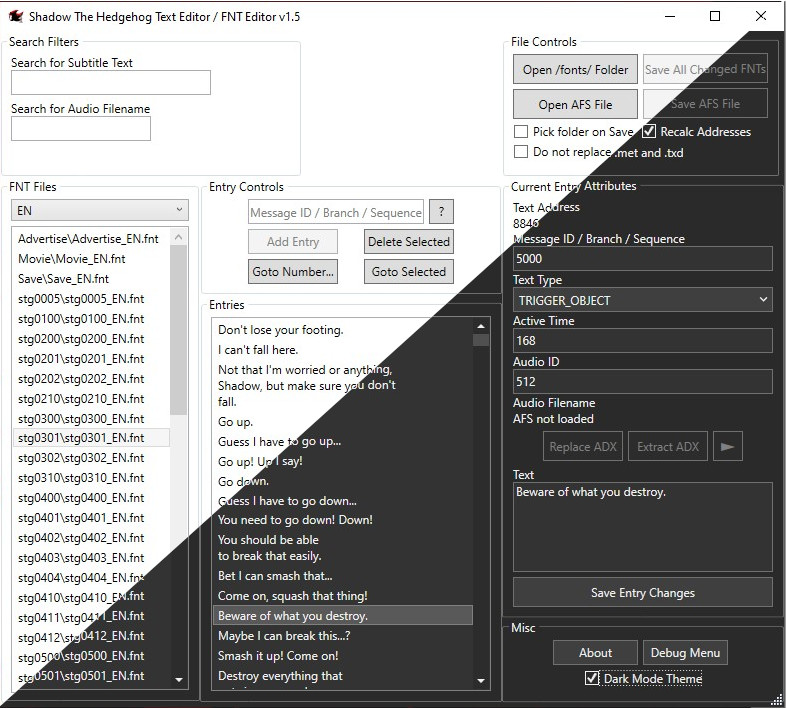Select Save\Save_EN.fnt file
The height and width of the screenshot is (709, 787).
91,278
